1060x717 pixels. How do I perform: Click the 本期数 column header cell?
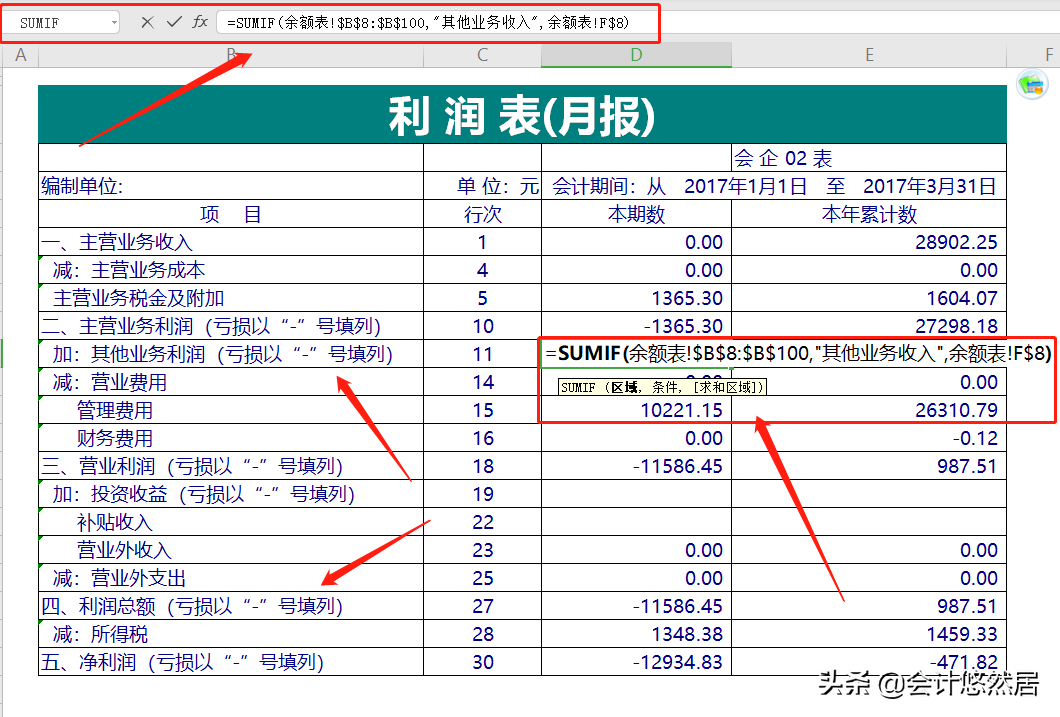[x=636, y=214]
